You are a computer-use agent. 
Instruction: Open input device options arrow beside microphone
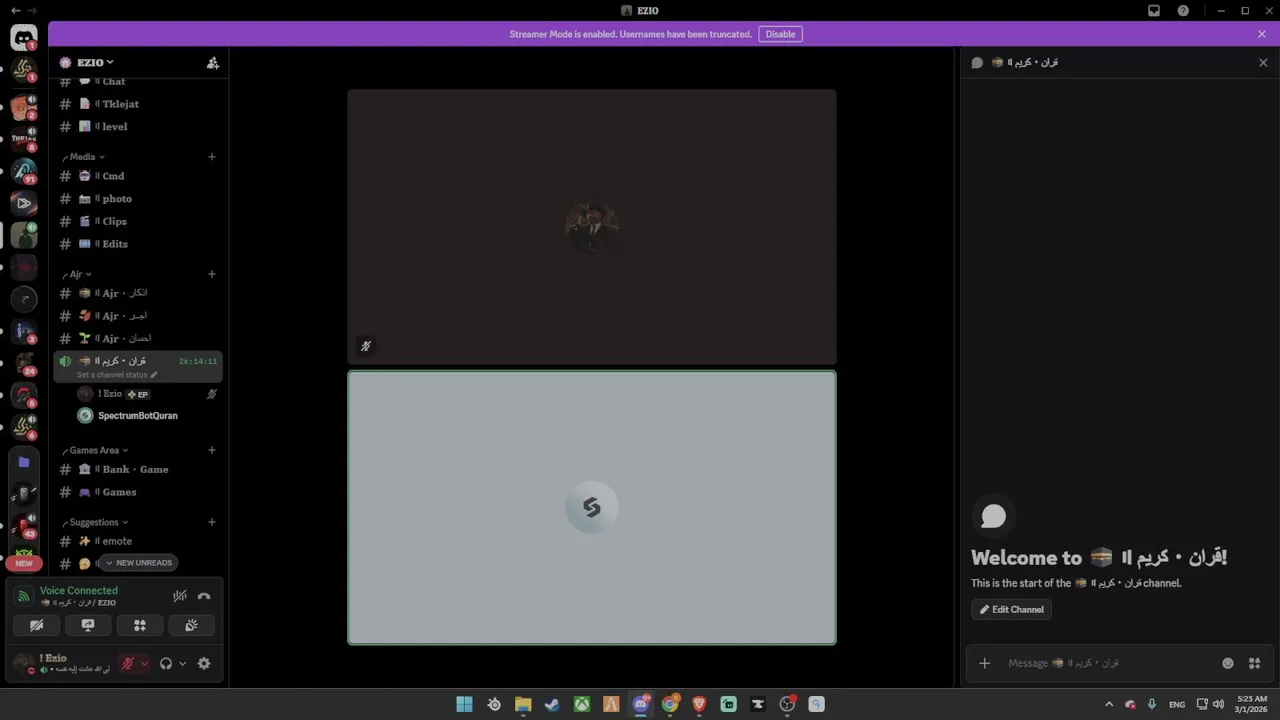144,663
